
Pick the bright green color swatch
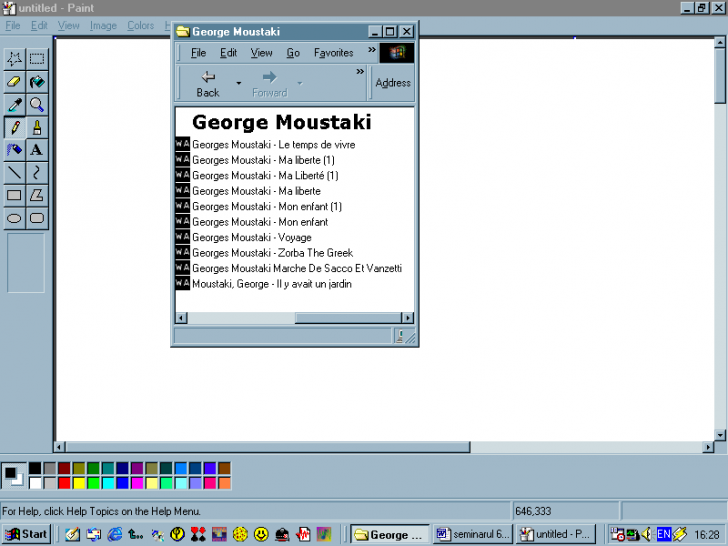click(x=94, y=483)
